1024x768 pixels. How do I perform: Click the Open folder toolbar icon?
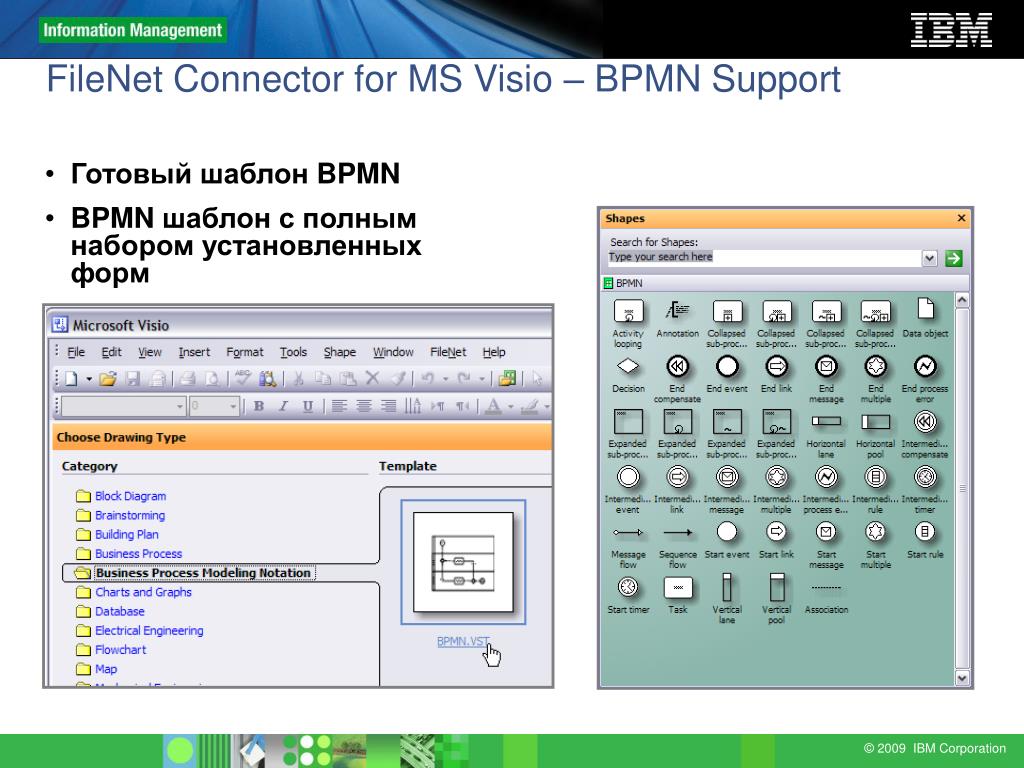point(108,379)
